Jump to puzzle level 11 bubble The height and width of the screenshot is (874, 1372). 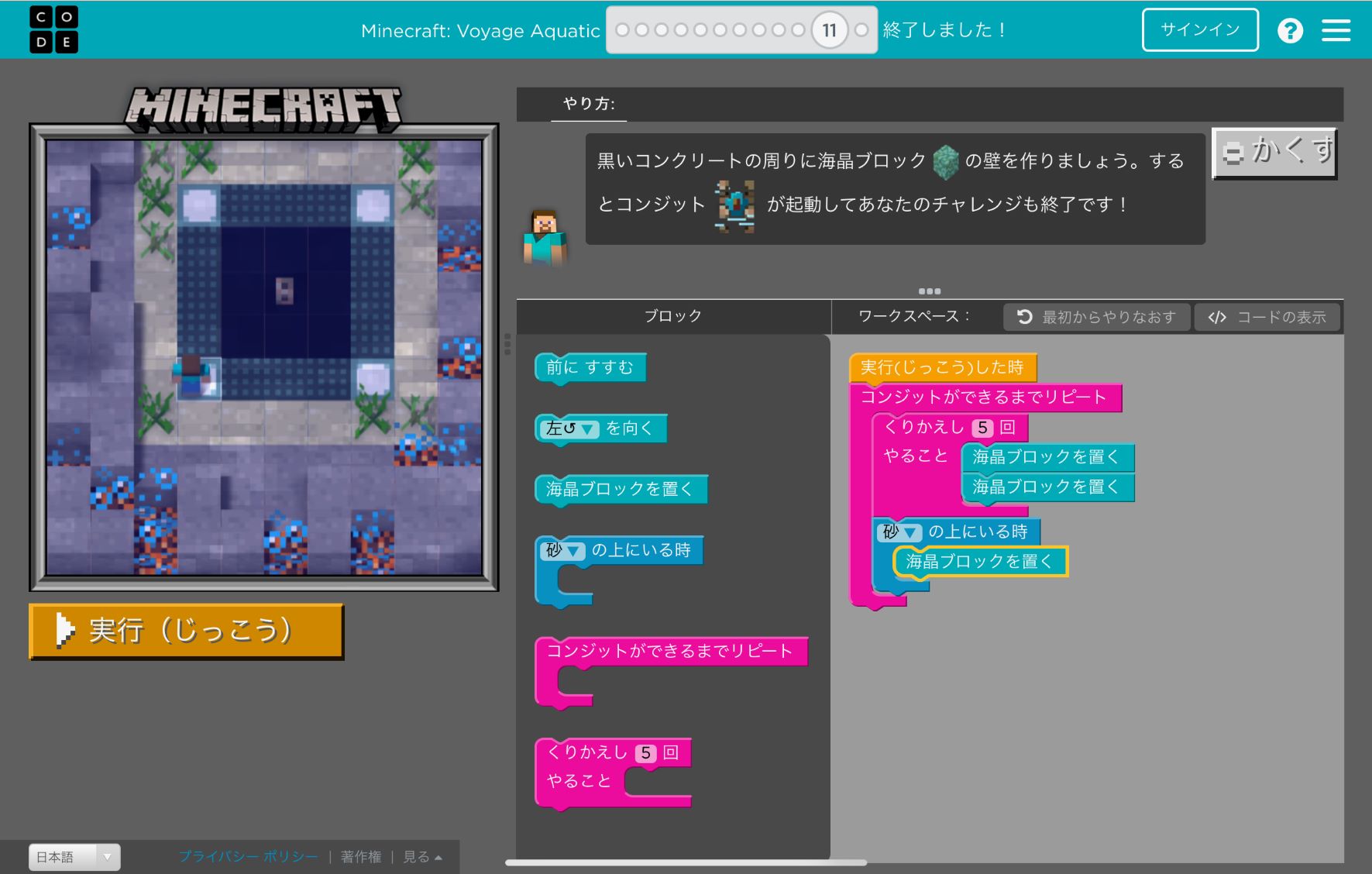click(830, 30)
